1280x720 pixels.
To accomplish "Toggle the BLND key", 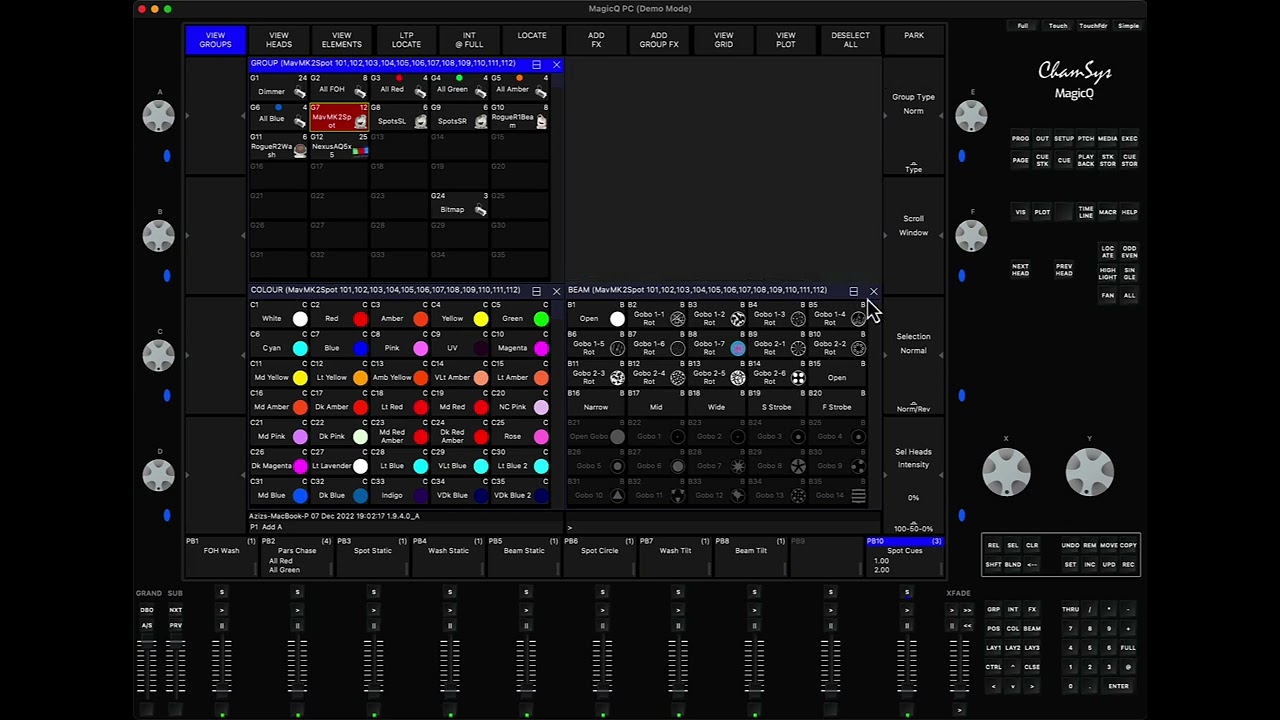I will tap(1013, 564).
